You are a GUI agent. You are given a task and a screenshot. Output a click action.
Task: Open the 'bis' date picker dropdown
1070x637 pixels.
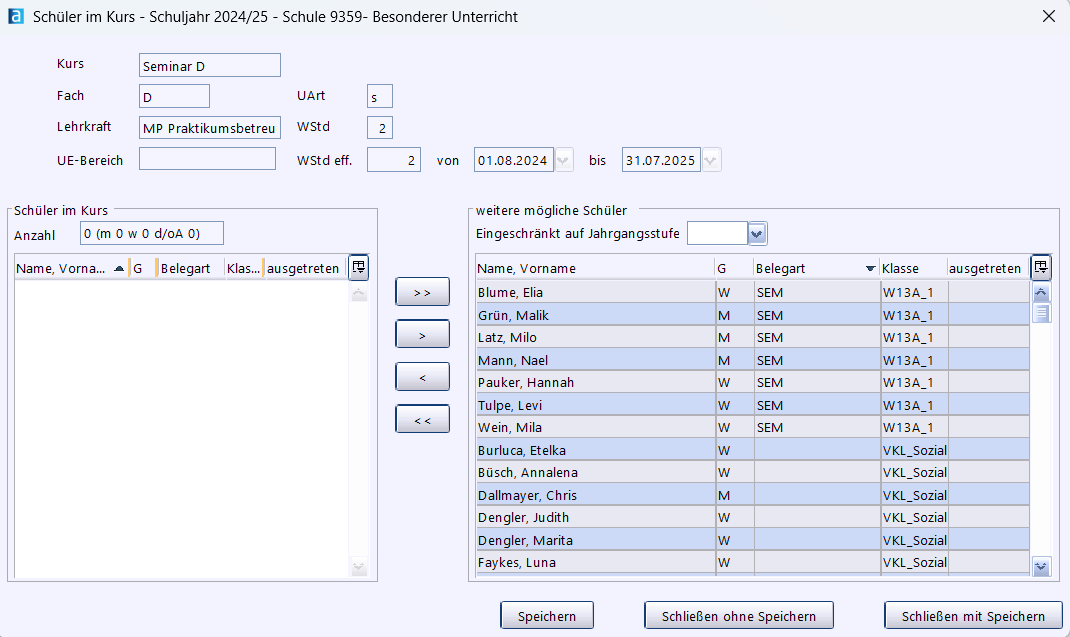tap(711, 160)
